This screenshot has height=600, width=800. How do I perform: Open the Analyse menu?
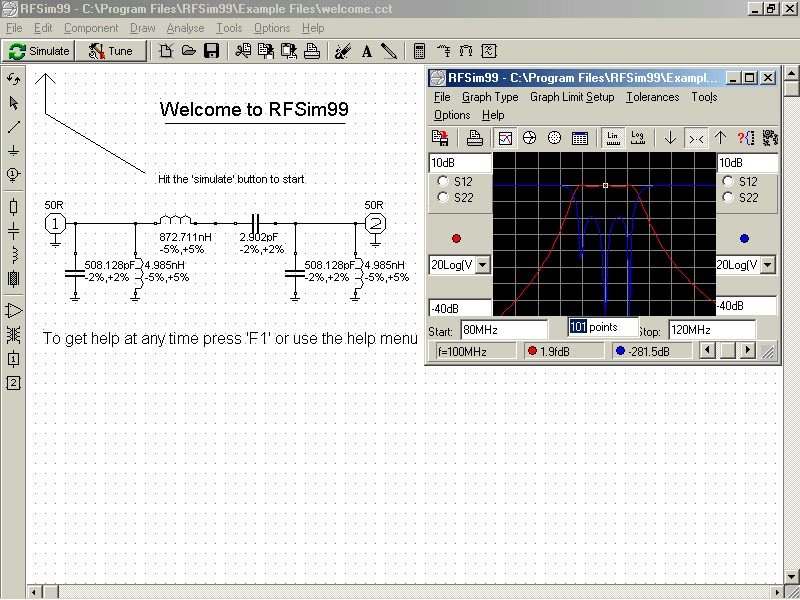(x=185, y=28)
